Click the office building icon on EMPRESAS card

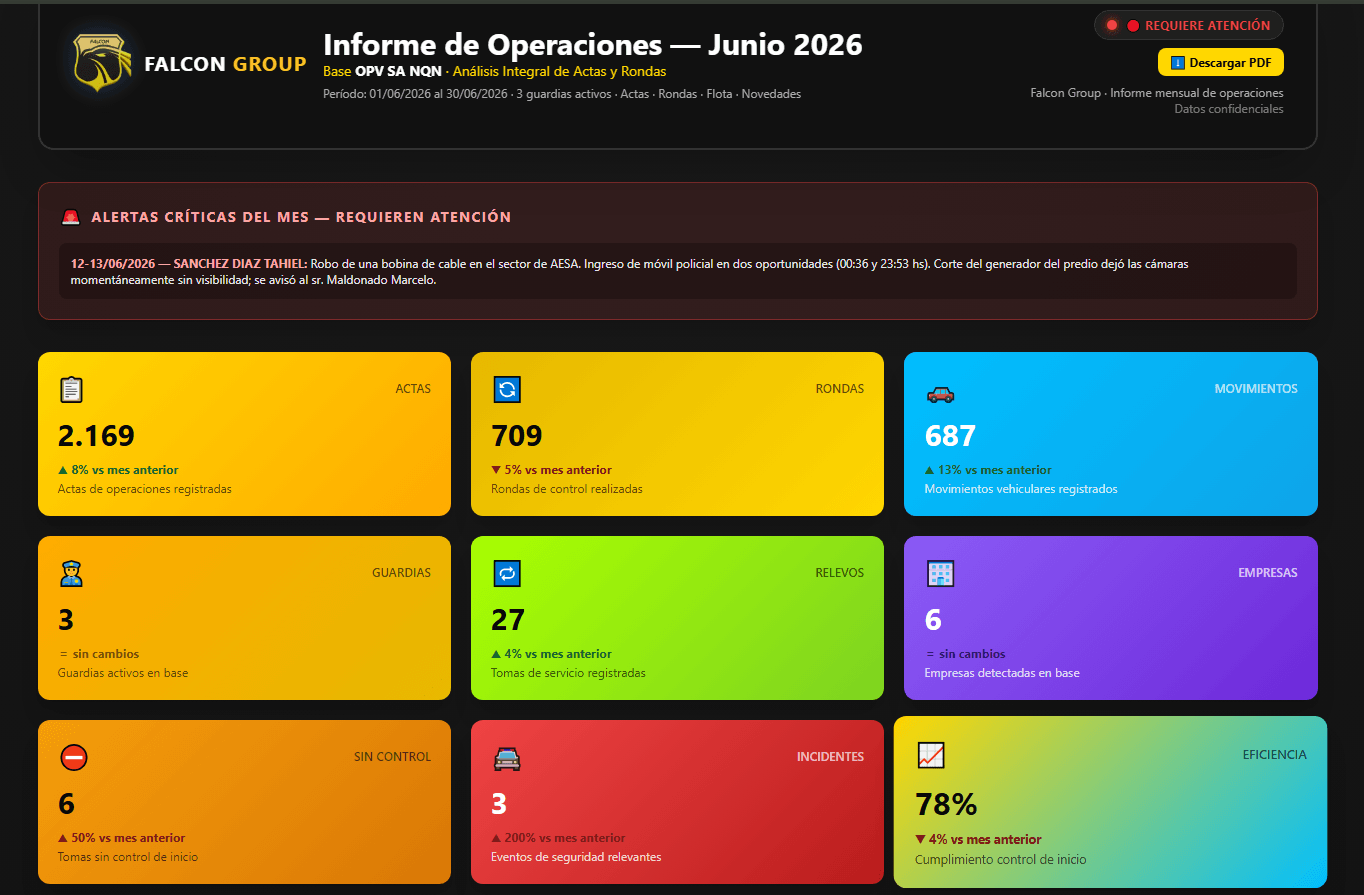pyautogui.click(x=940, y=573)
